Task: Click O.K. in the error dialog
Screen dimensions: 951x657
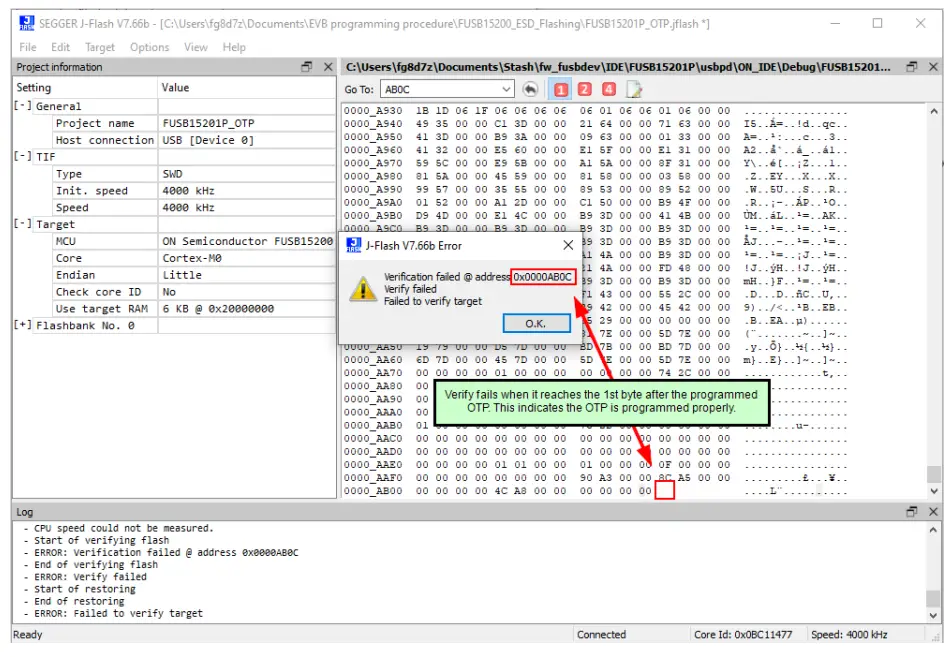Action: (536, 323)
